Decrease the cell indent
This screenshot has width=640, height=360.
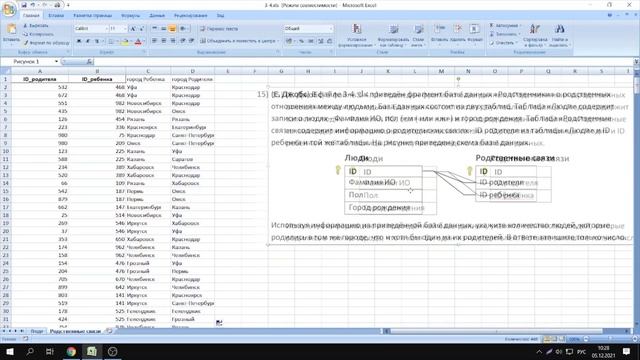click(x=183, y=41)
